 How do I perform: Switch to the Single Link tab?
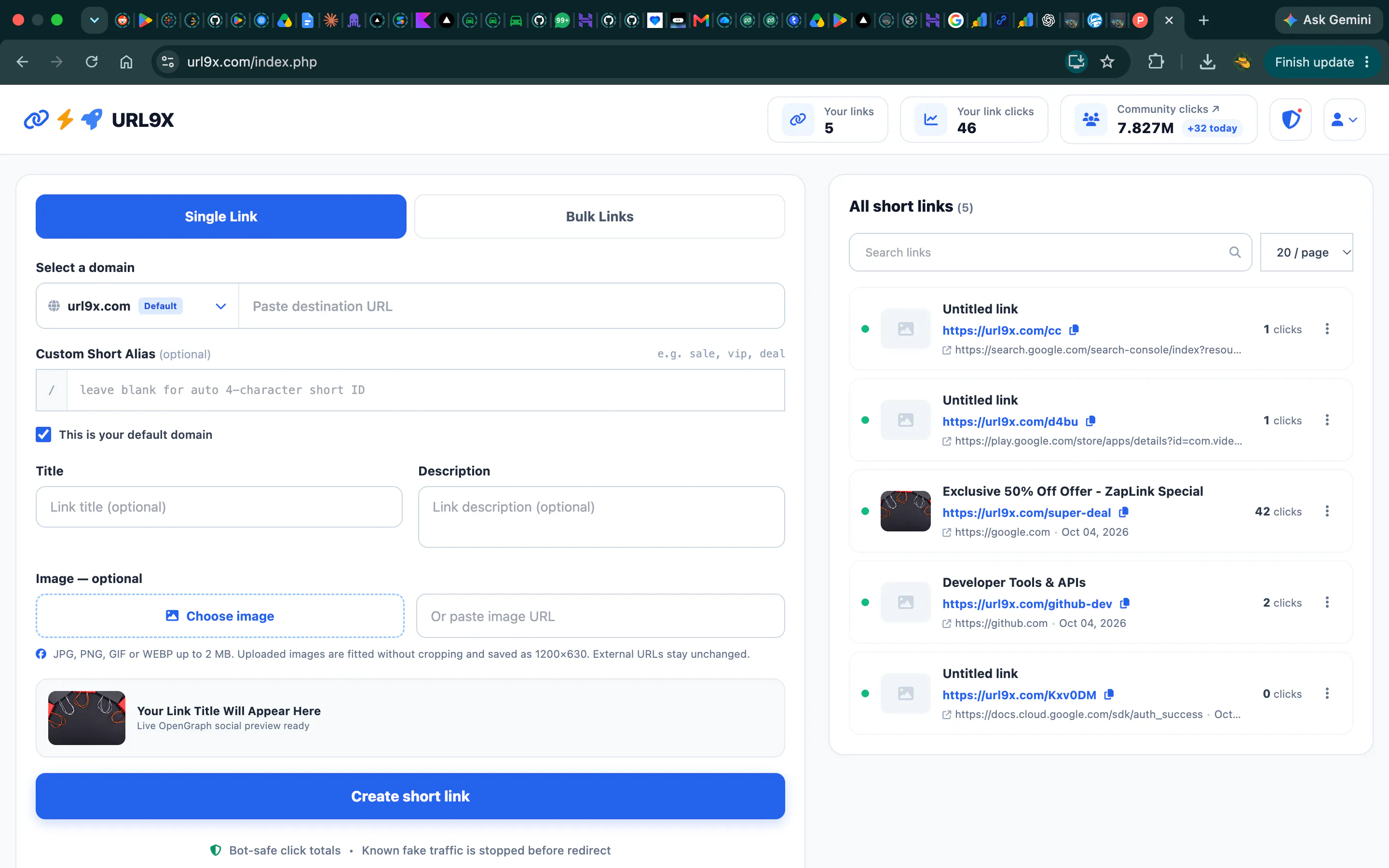coord(221,217)
